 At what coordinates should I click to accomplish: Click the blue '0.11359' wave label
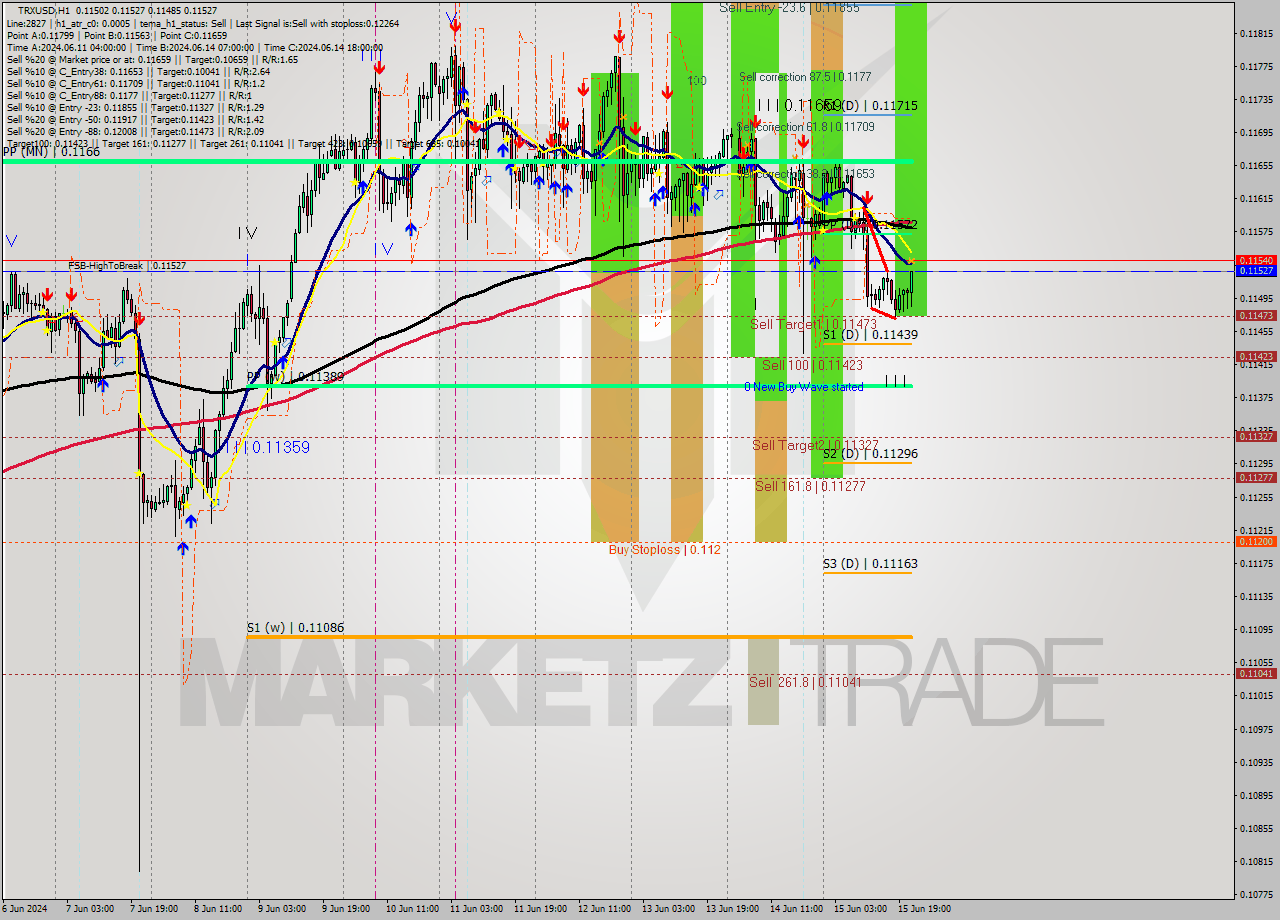(280, 448)
